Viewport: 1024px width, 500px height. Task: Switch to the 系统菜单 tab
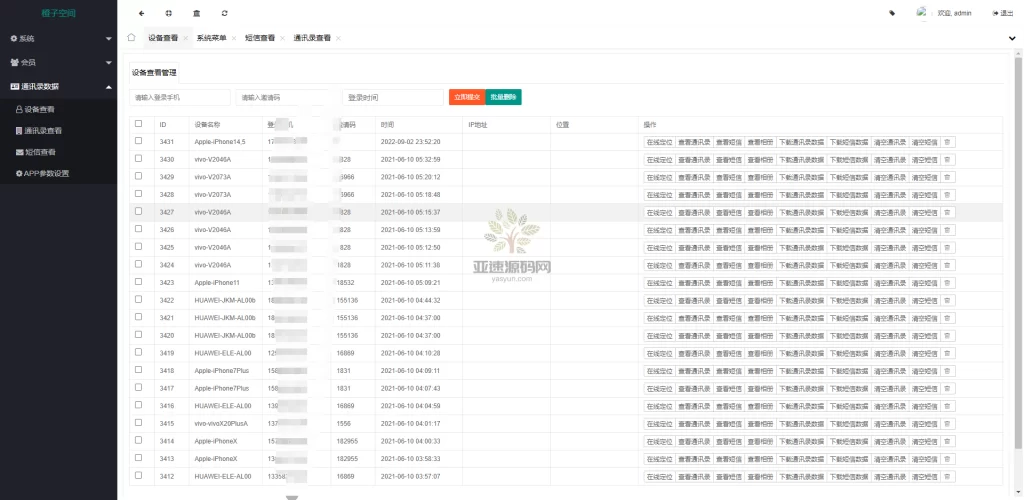tap(212, 39)
